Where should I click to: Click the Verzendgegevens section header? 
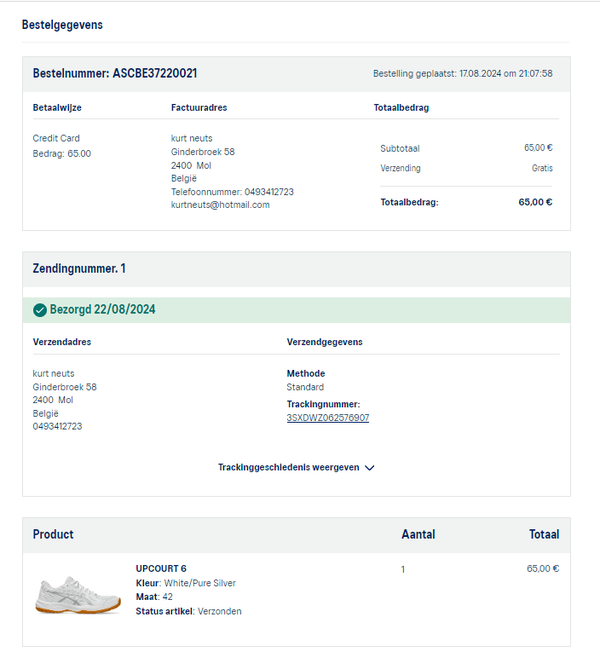click(324, 342)
